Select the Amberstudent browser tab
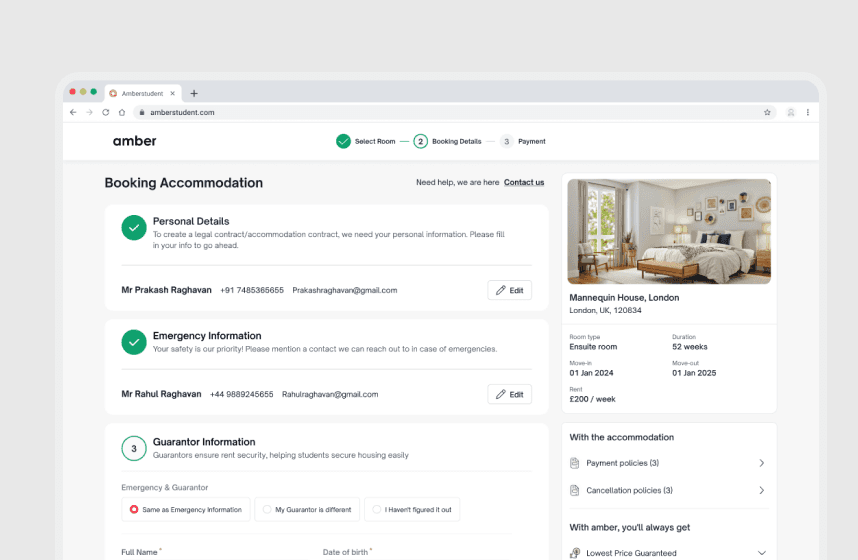Image resolution: width=858 pixels, height=560 pixels. (142, 94)
